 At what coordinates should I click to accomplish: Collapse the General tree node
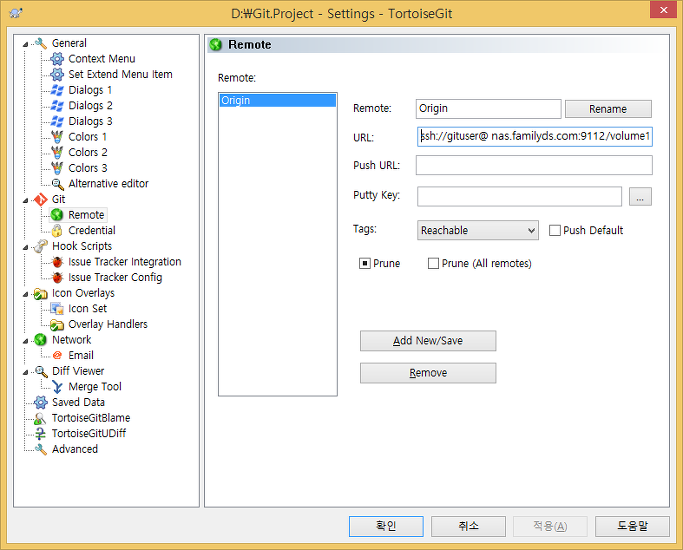[25, 44]
